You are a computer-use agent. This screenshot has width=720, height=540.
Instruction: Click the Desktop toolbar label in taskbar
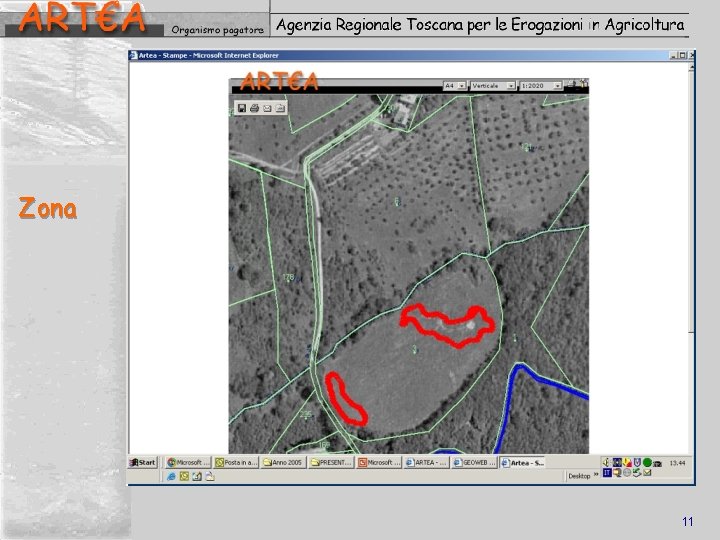(579, 476)
